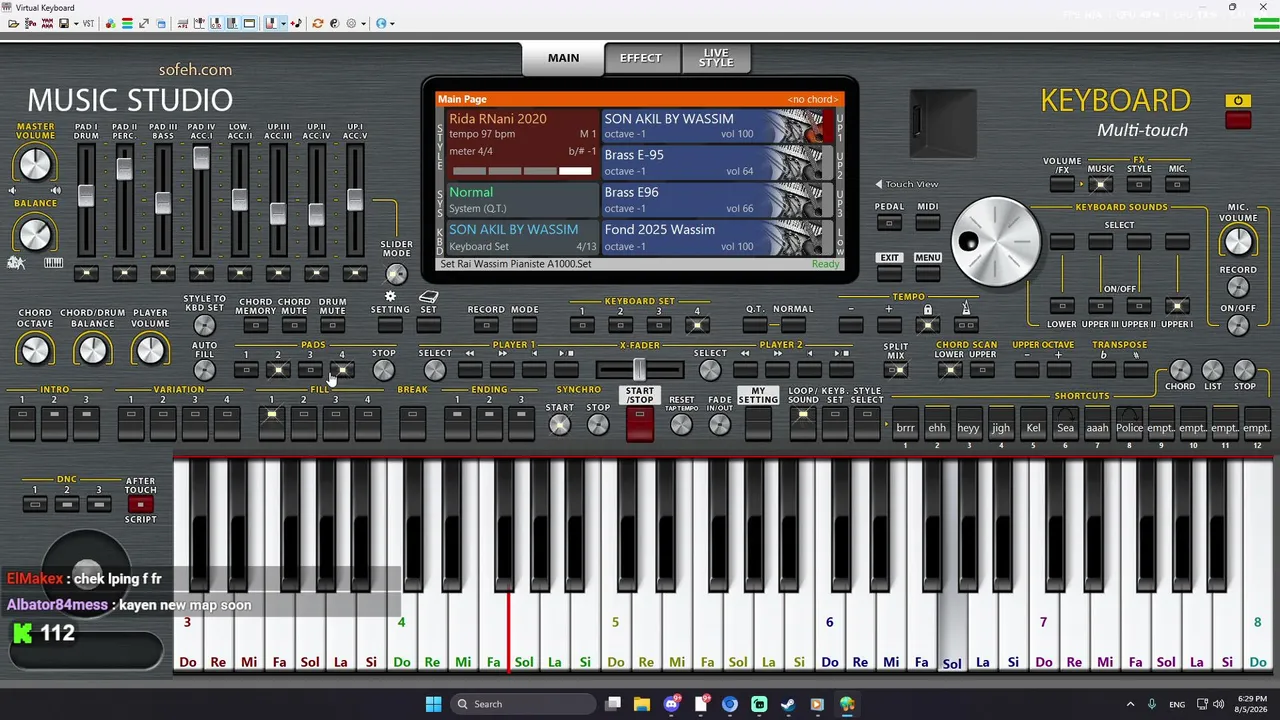Viewport: 1280px width, 720px height.
Task: Click the Balance knob
Action: tap(34, 235)
